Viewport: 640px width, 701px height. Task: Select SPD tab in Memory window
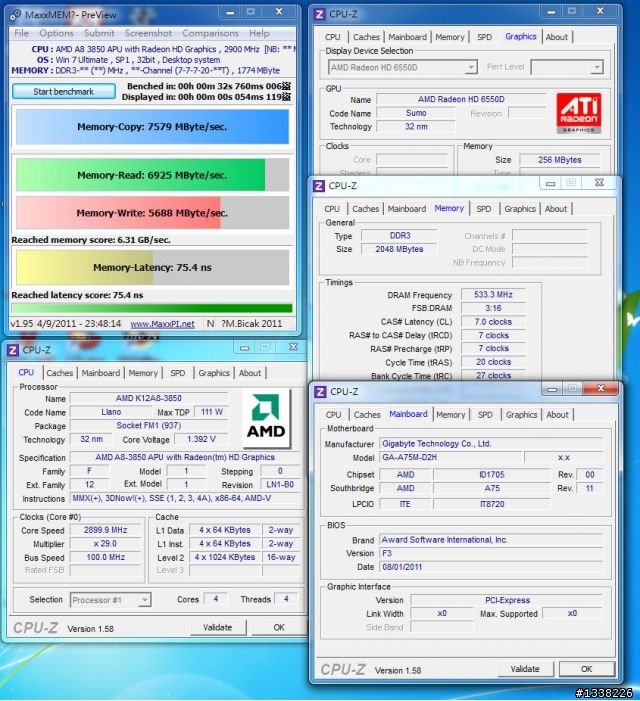click(484, 209)
